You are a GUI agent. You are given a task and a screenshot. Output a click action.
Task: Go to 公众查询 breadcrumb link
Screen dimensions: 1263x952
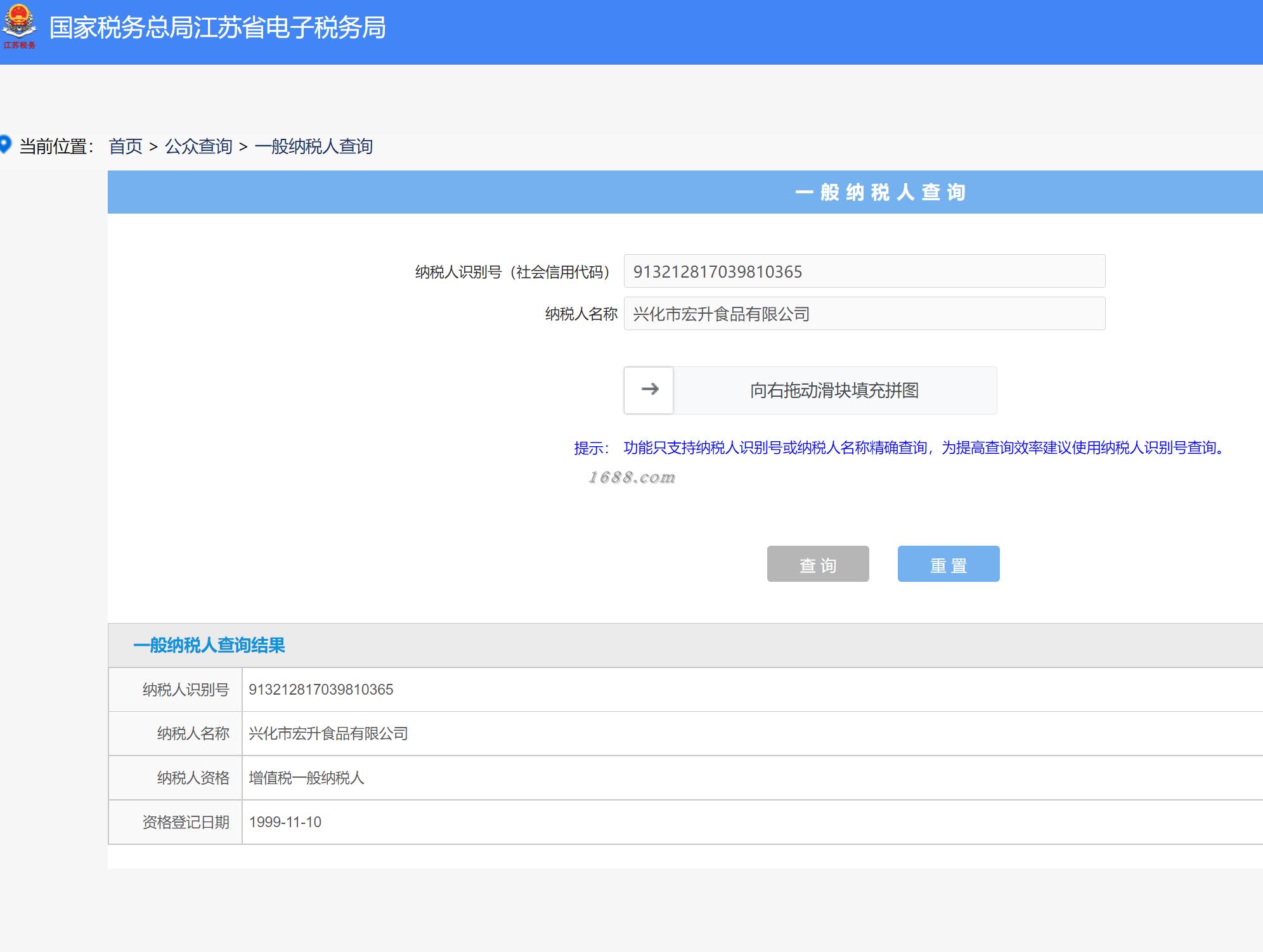point(198,146)
